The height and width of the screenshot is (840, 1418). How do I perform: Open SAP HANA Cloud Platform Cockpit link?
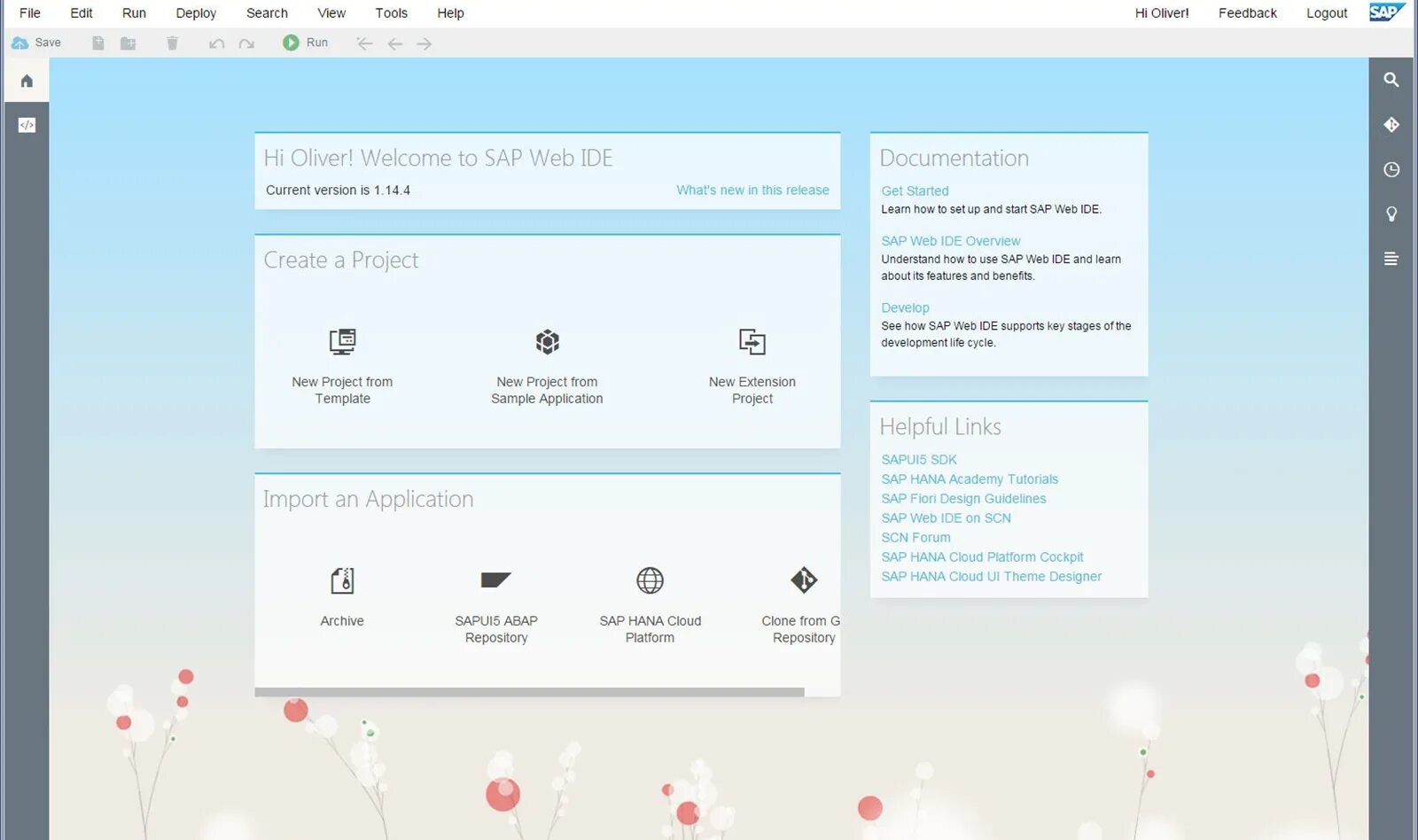pos(982,556)
